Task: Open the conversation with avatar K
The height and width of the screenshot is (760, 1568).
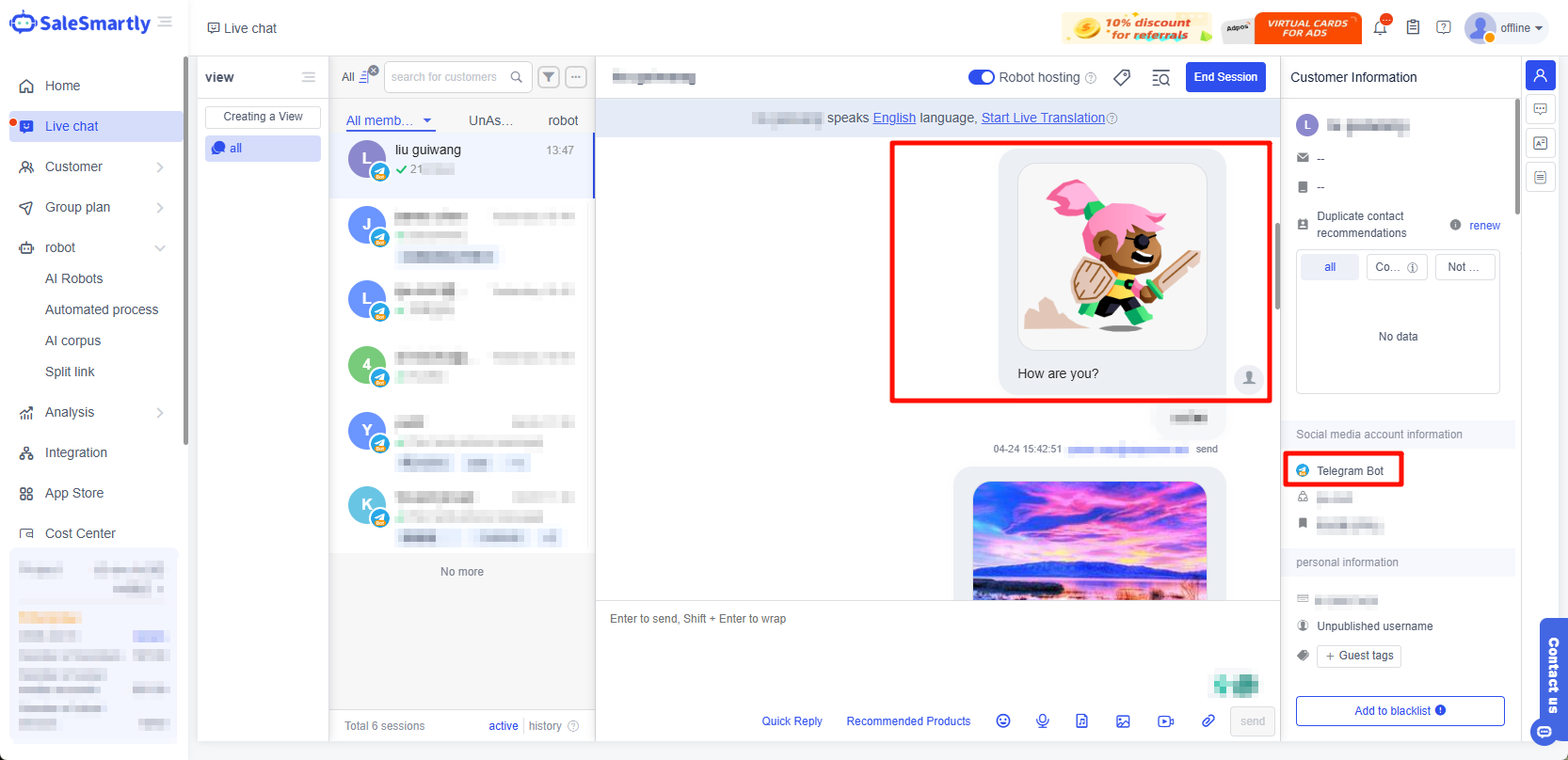Action: click(x=461, y=515)
